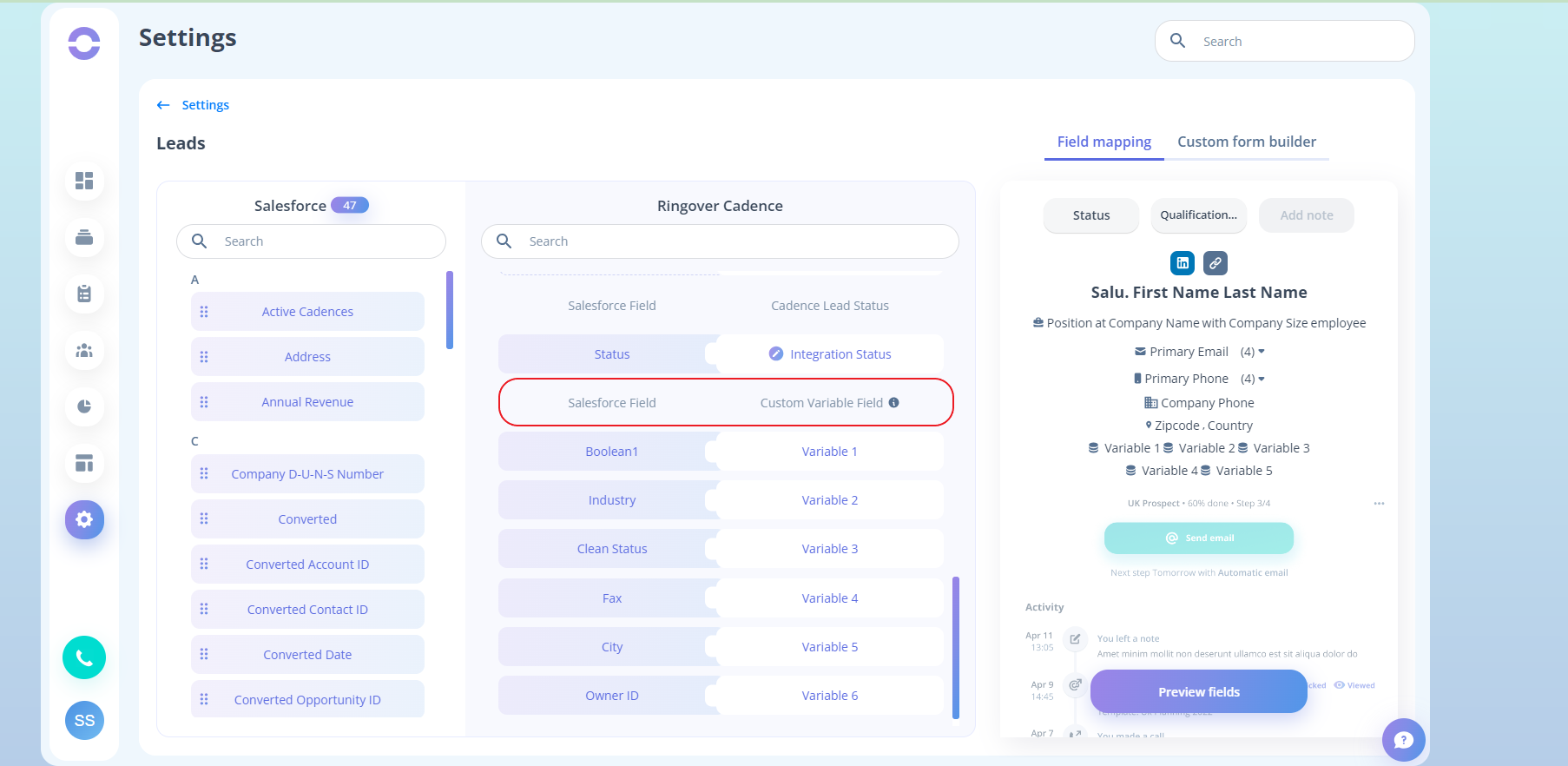Click the info icon beside Custom Variable Field
1568x766 pixels.
(893, 402)
